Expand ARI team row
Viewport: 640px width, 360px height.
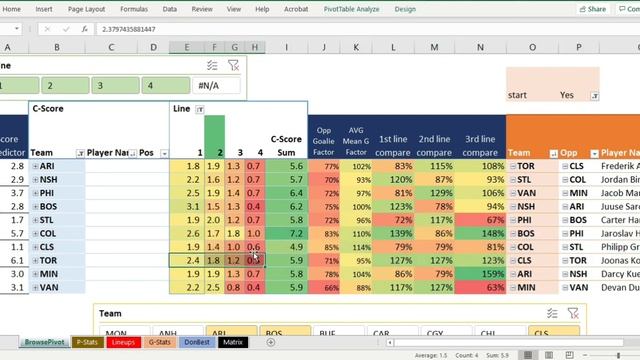[x=35, y=166]
